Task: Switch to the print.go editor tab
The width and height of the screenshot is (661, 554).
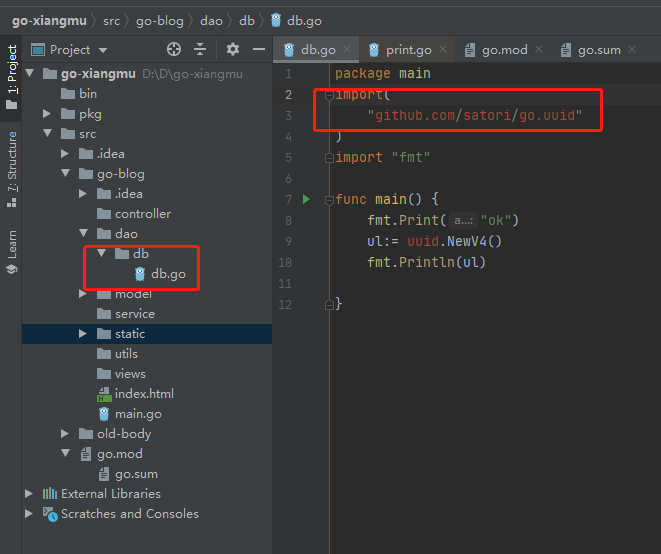Action: pos(408,50)
